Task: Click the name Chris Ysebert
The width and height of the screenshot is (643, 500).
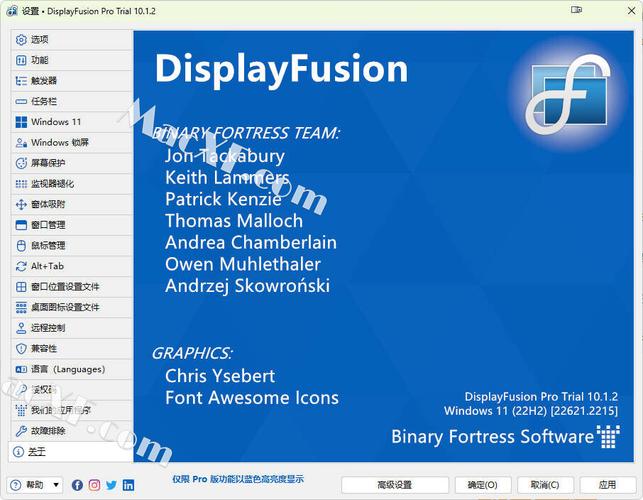Action: (220, 376)
